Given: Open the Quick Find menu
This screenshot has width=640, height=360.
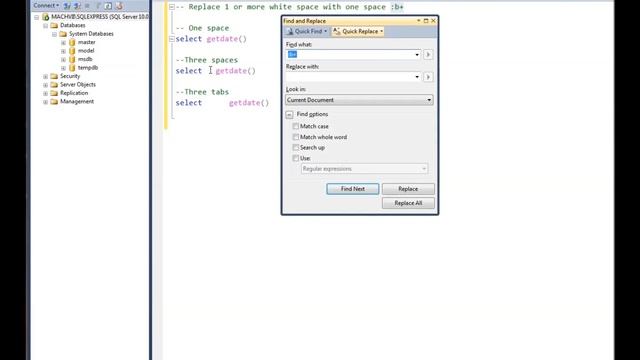Looking at the screenshot, I should (x=307, y=31).
